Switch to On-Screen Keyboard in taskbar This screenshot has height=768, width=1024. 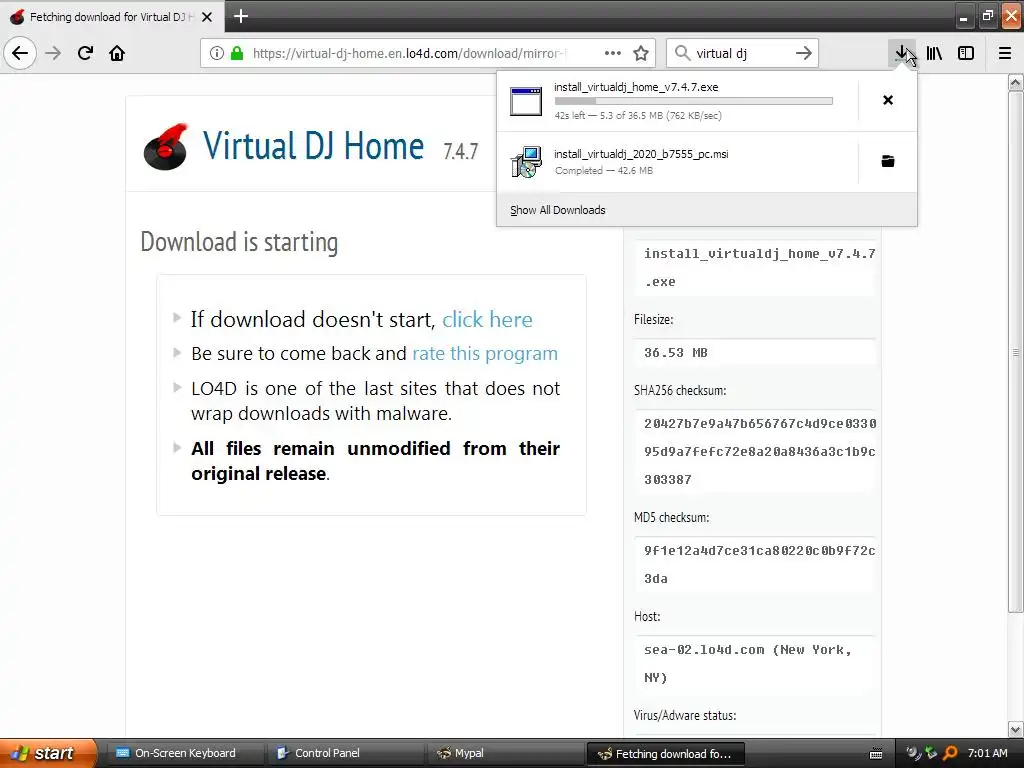click(185, 753)
